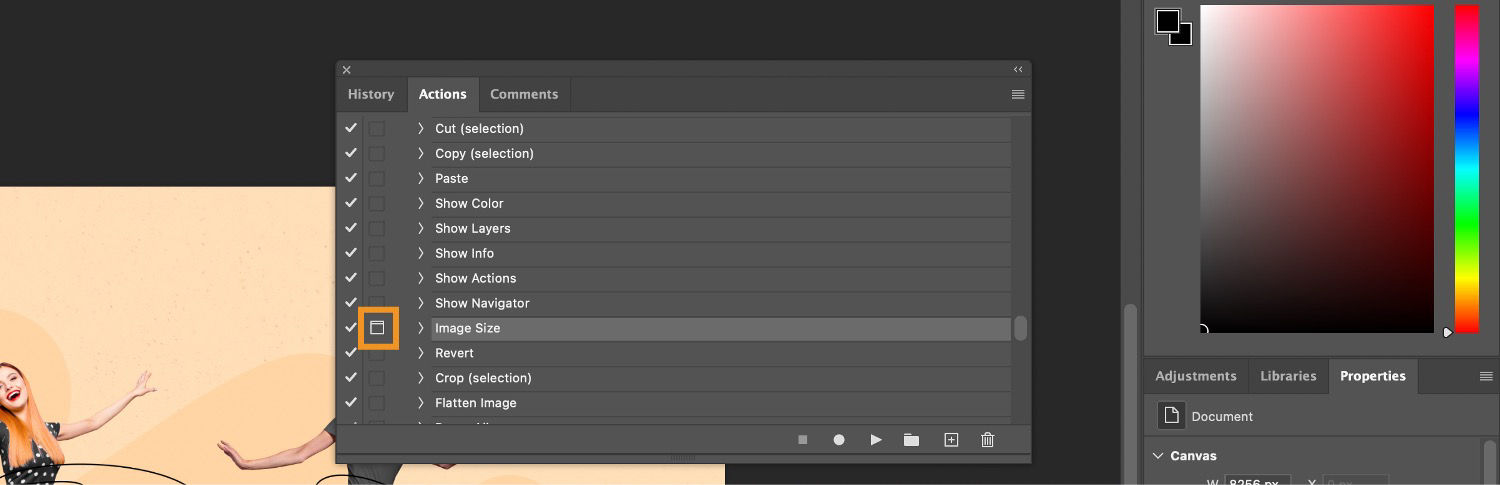Image resolution: width=1500 pixels, height=485 pixels.
Task: Close the Actions panel with X
Action: click(x=346, y=70)
